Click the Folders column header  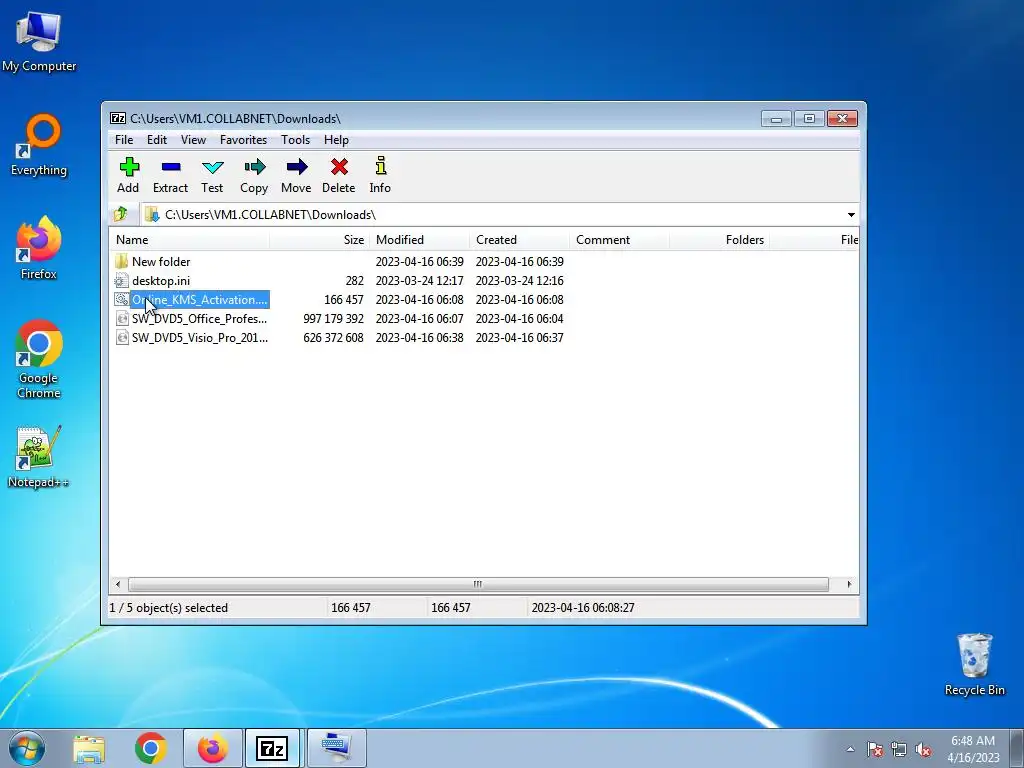point(719,240)
